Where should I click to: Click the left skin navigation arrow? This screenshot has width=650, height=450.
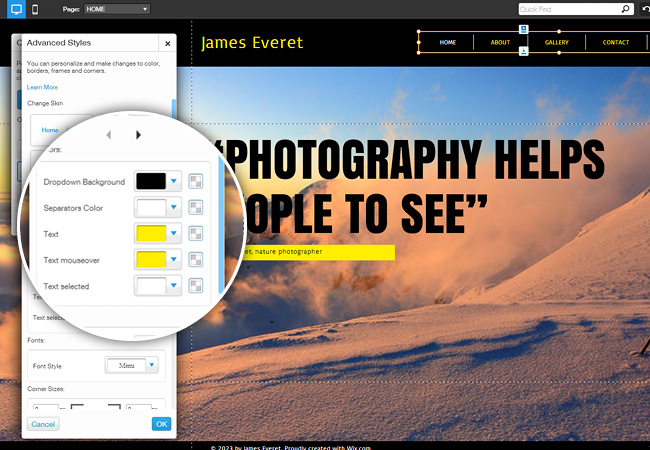tap(109, 135)
